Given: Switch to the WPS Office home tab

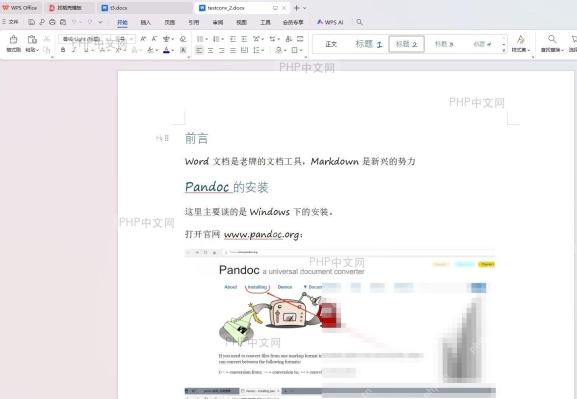Looking at the screenshot, I should coord(20,7).
